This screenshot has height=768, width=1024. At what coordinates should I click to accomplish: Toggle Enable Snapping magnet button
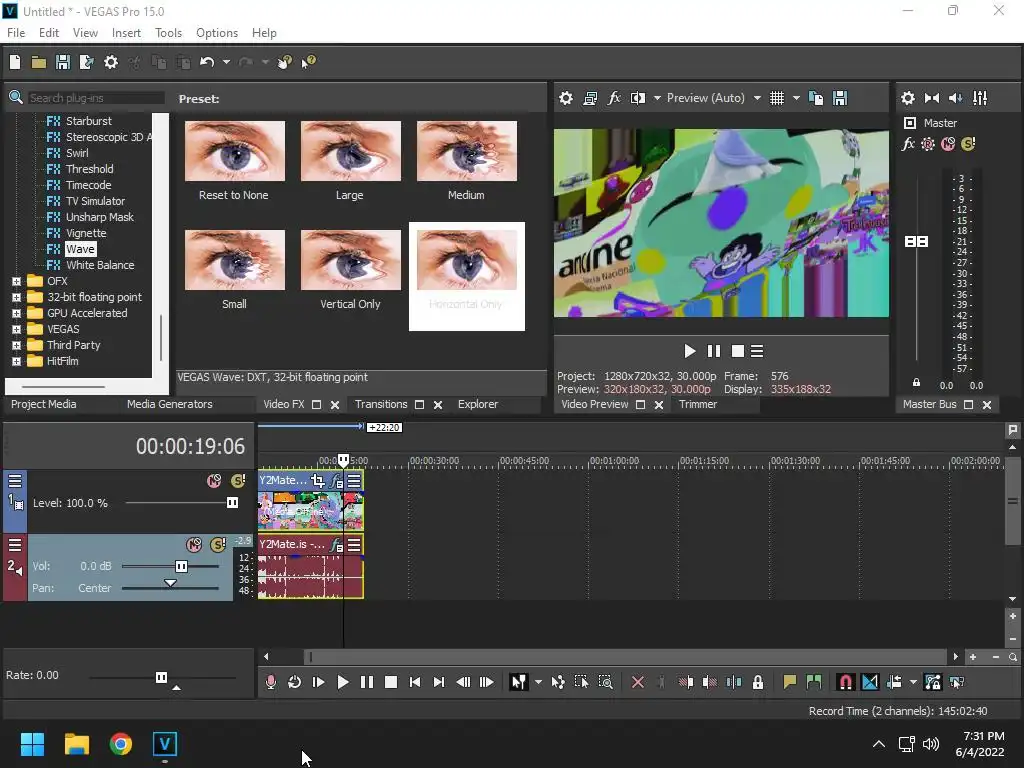click(845, 682)
